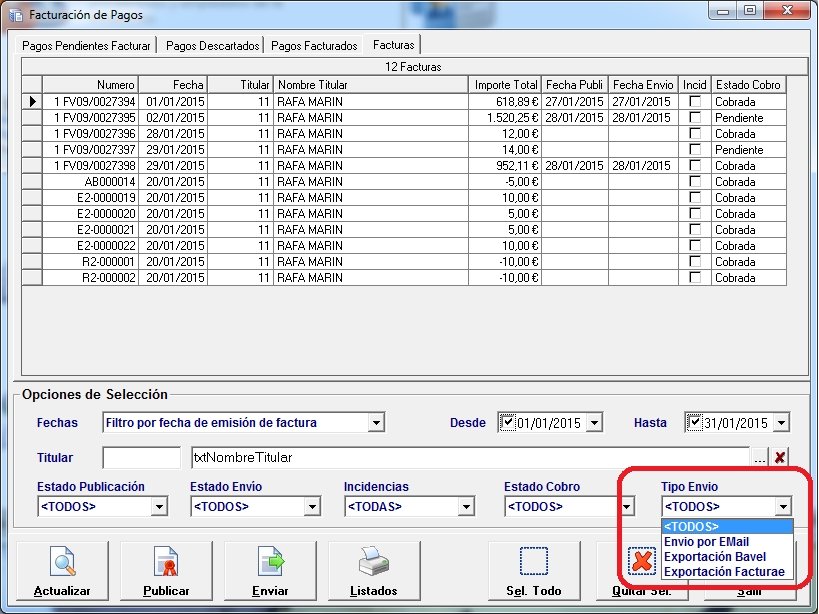Click the Fecha Envio column header
Viewport: 819px width, 614px height.
tap(643, 85)
